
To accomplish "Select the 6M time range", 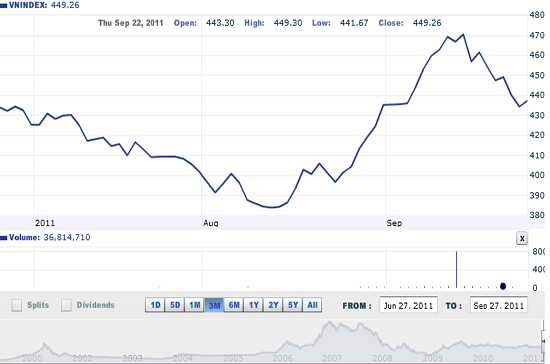I will click(234, 305).
